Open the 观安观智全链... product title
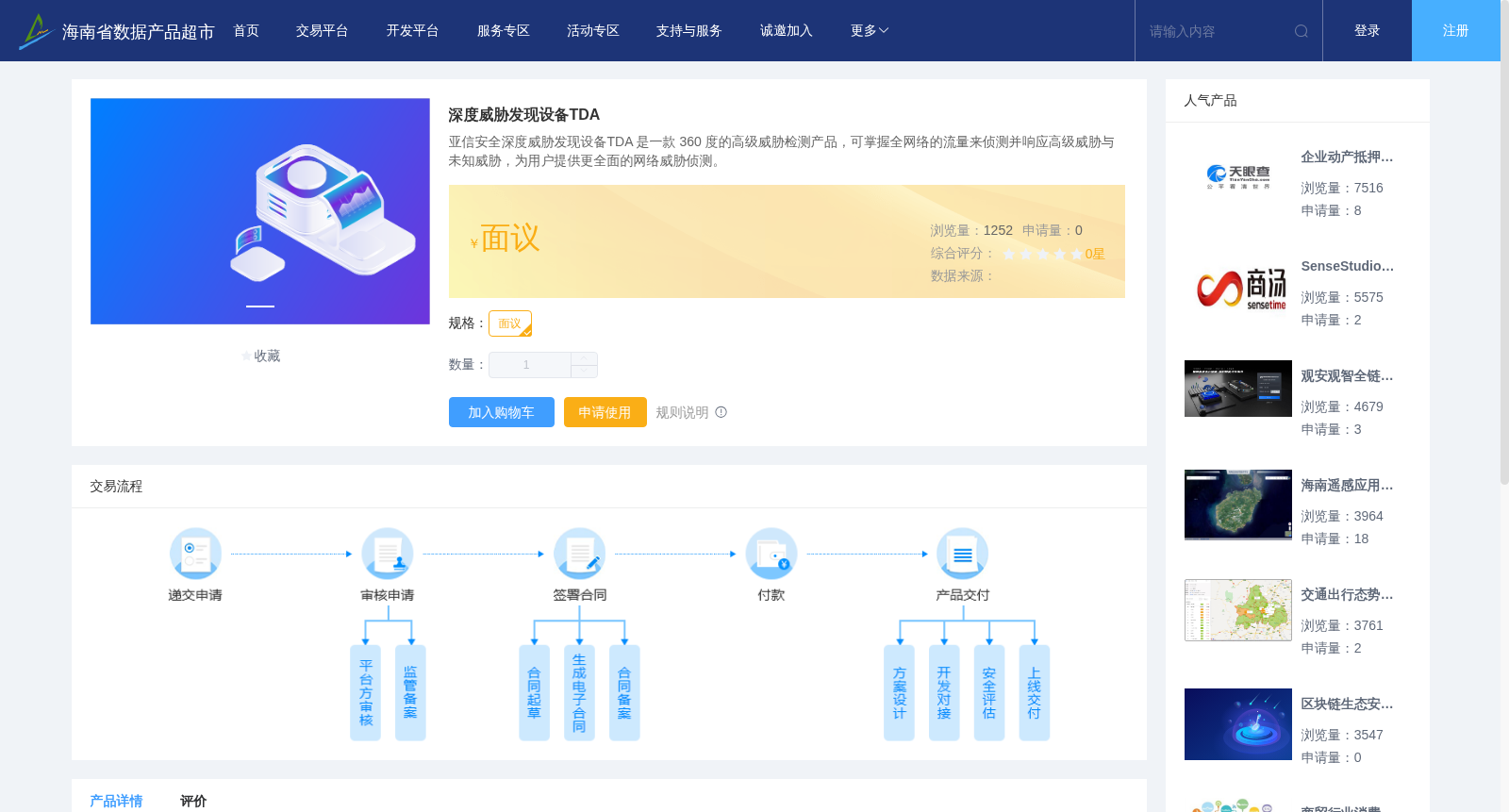The image size is (1509, 812). point(1347,376)
